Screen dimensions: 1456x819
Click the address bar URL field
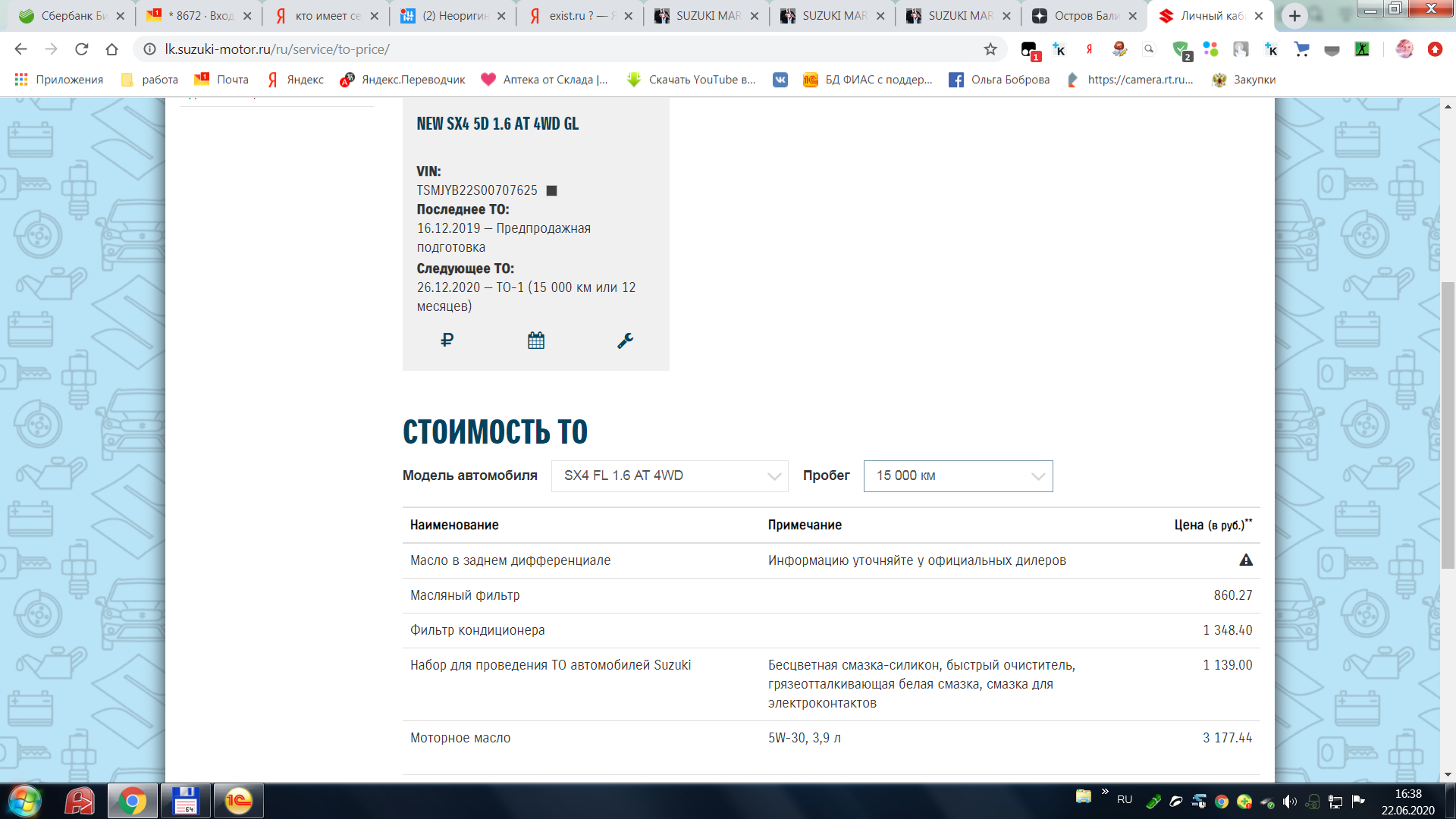tap(569, 49)
